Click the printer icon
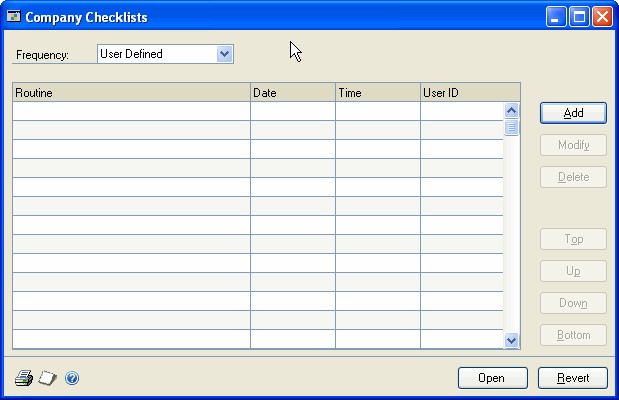 [24, 378]
